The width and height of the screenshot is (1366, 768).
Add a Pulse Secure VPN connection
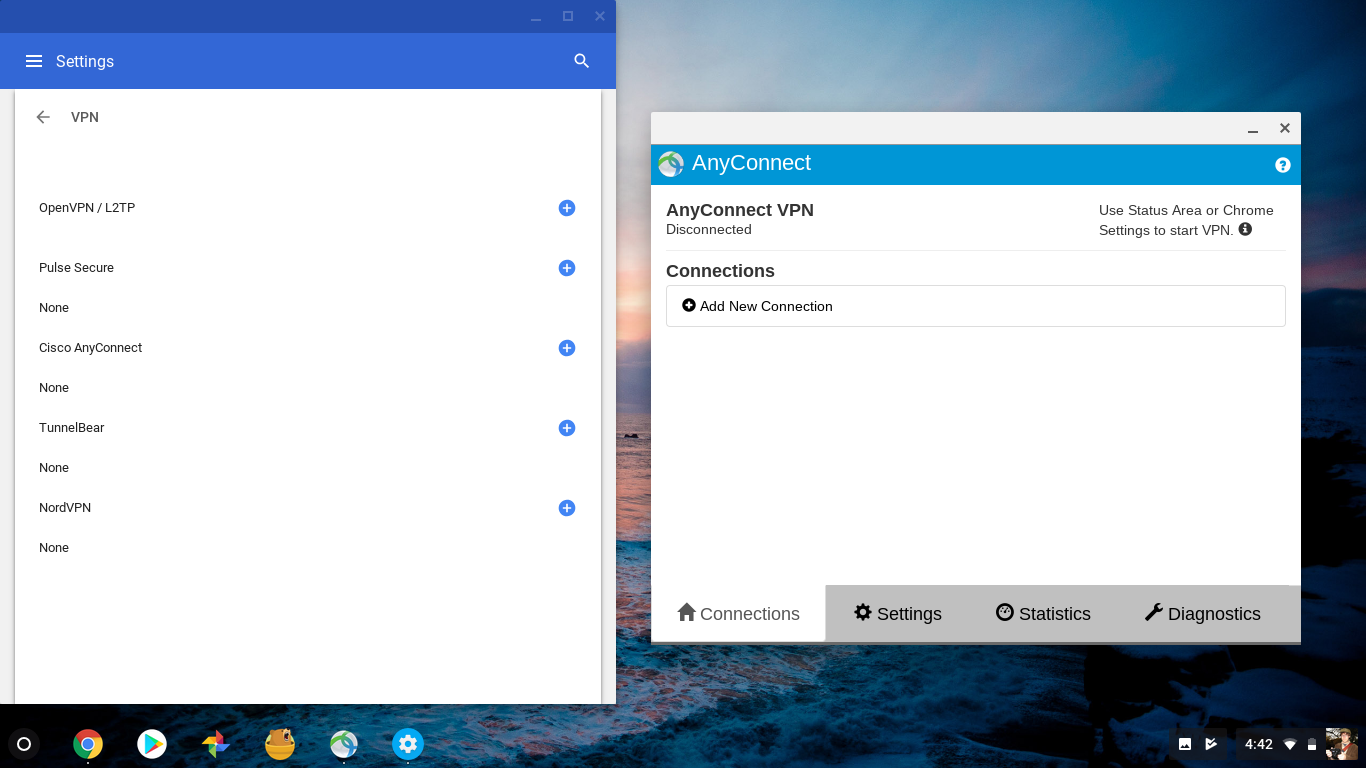click(567, 268)
